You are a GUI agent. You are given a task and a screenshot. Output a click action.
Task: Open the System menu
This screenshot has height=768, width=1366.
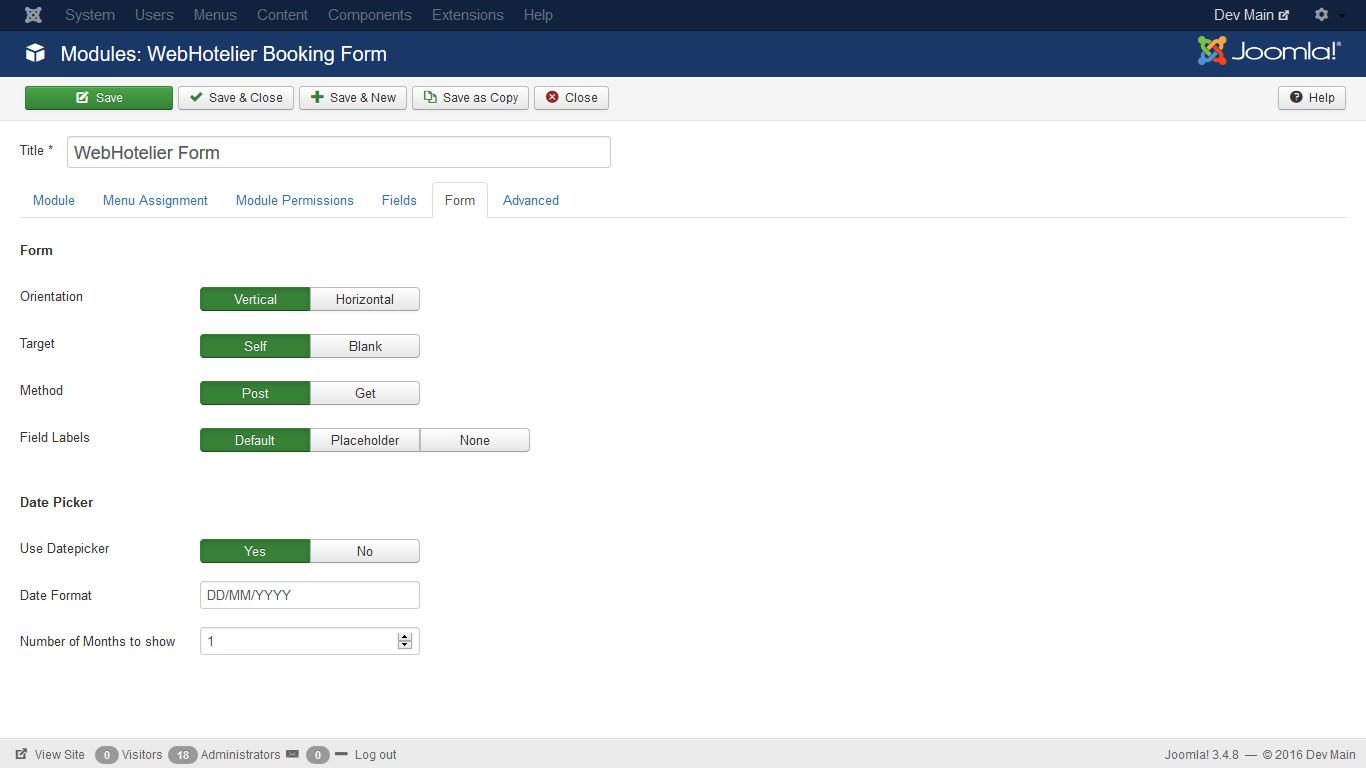(90, 15)
